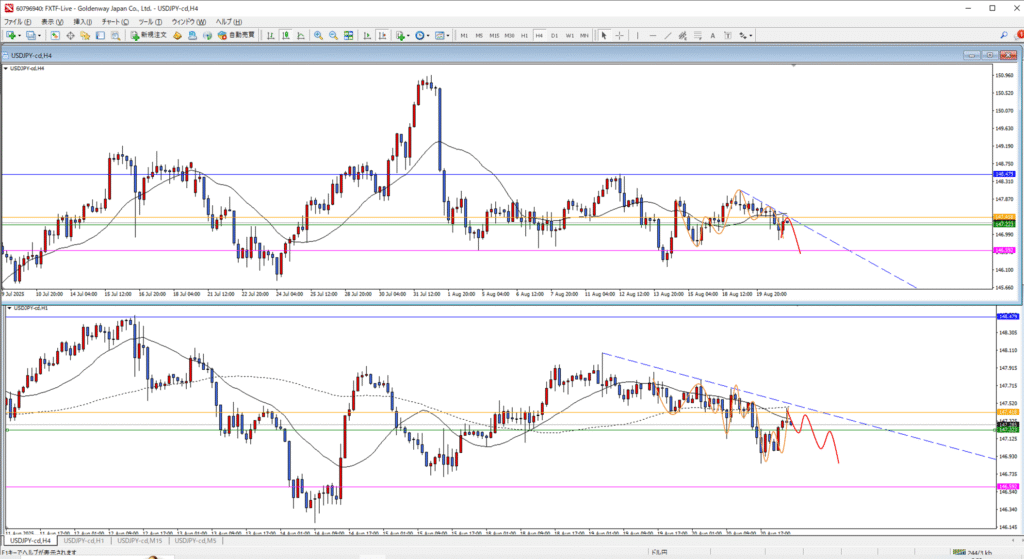The height and width of the screenshot is (559, 1024).
Task: Click the 自動売買 auto trading button
Action: (236, 35)
